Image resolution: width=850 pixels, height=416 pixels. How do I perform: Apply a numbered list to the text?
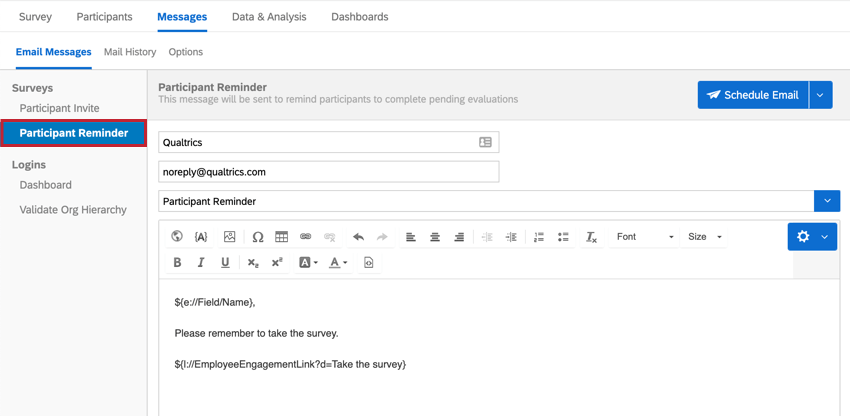(x=538, y=236)
